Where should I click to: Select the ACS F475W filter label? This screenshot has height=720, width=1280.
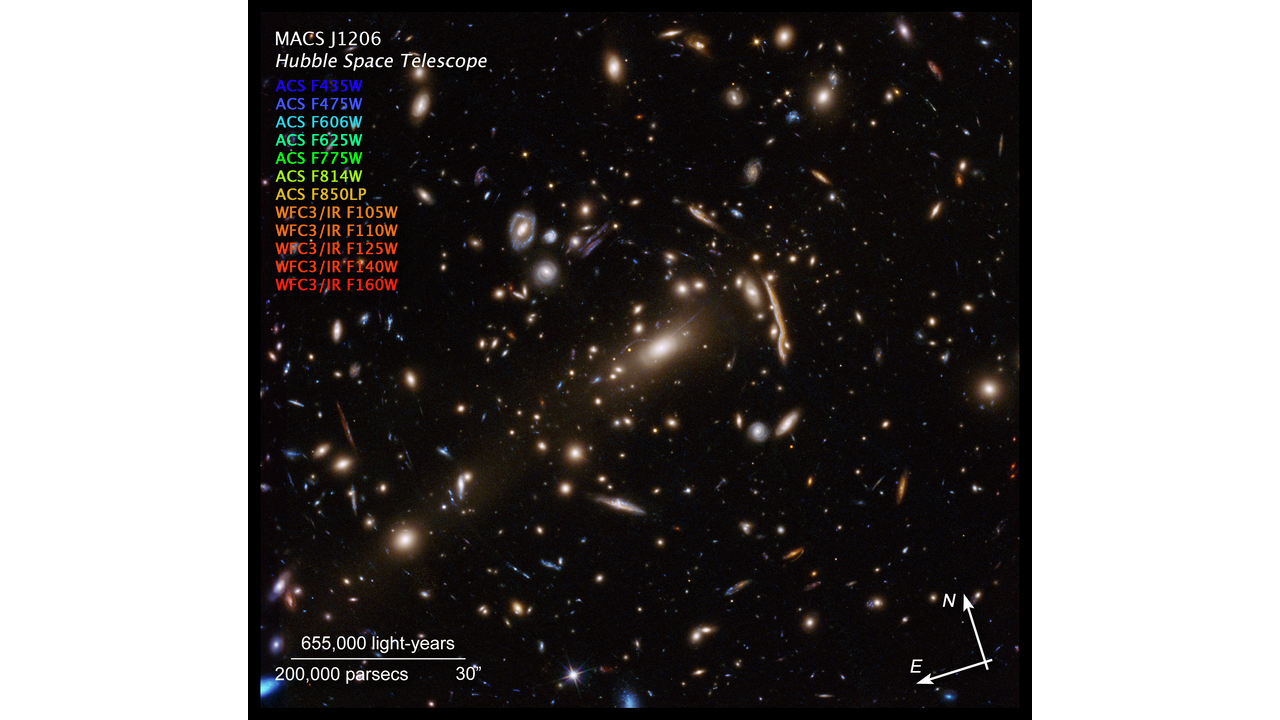pos(318,104)
